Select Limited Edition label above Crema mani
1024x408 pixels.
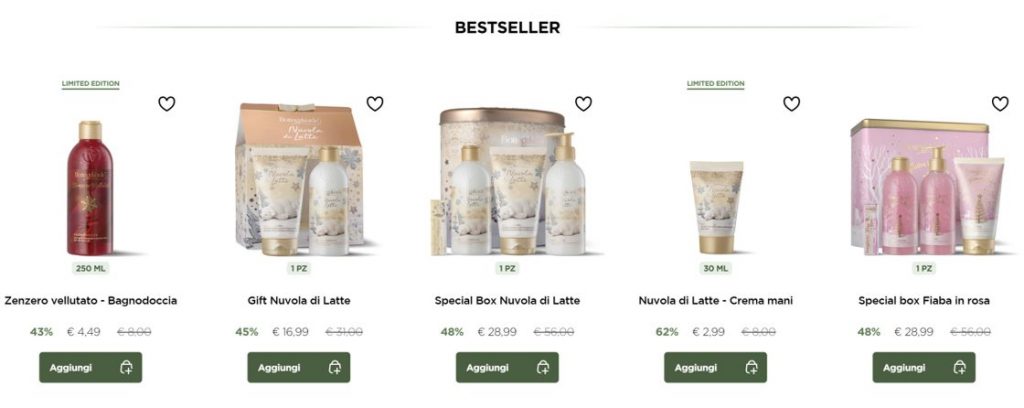715,84
